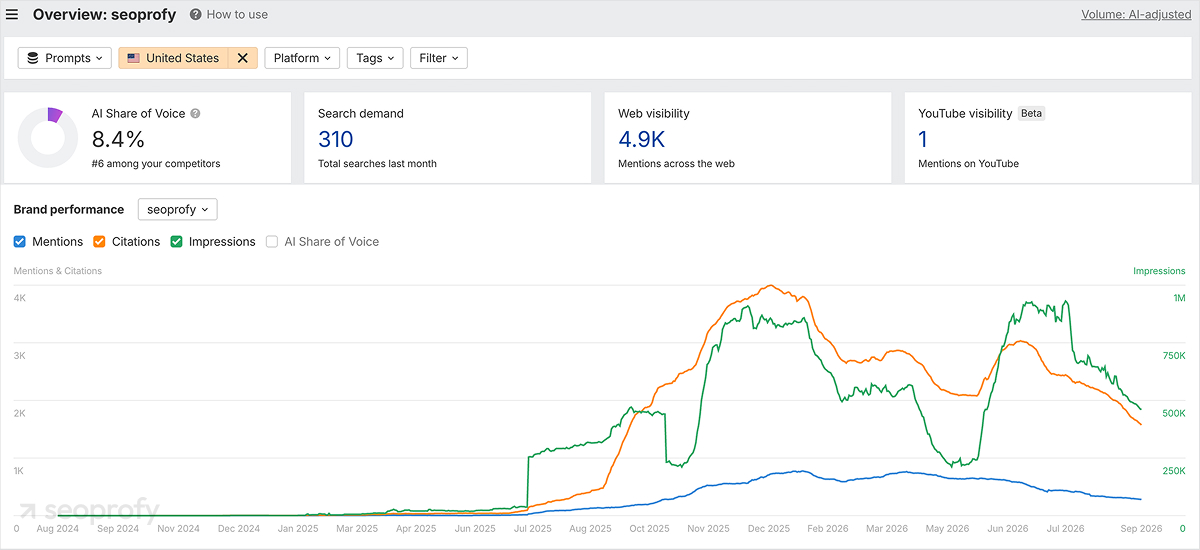Click the Beta badge
The height and width of the screenshot is (550, 1200).
tap(1031, 114)
